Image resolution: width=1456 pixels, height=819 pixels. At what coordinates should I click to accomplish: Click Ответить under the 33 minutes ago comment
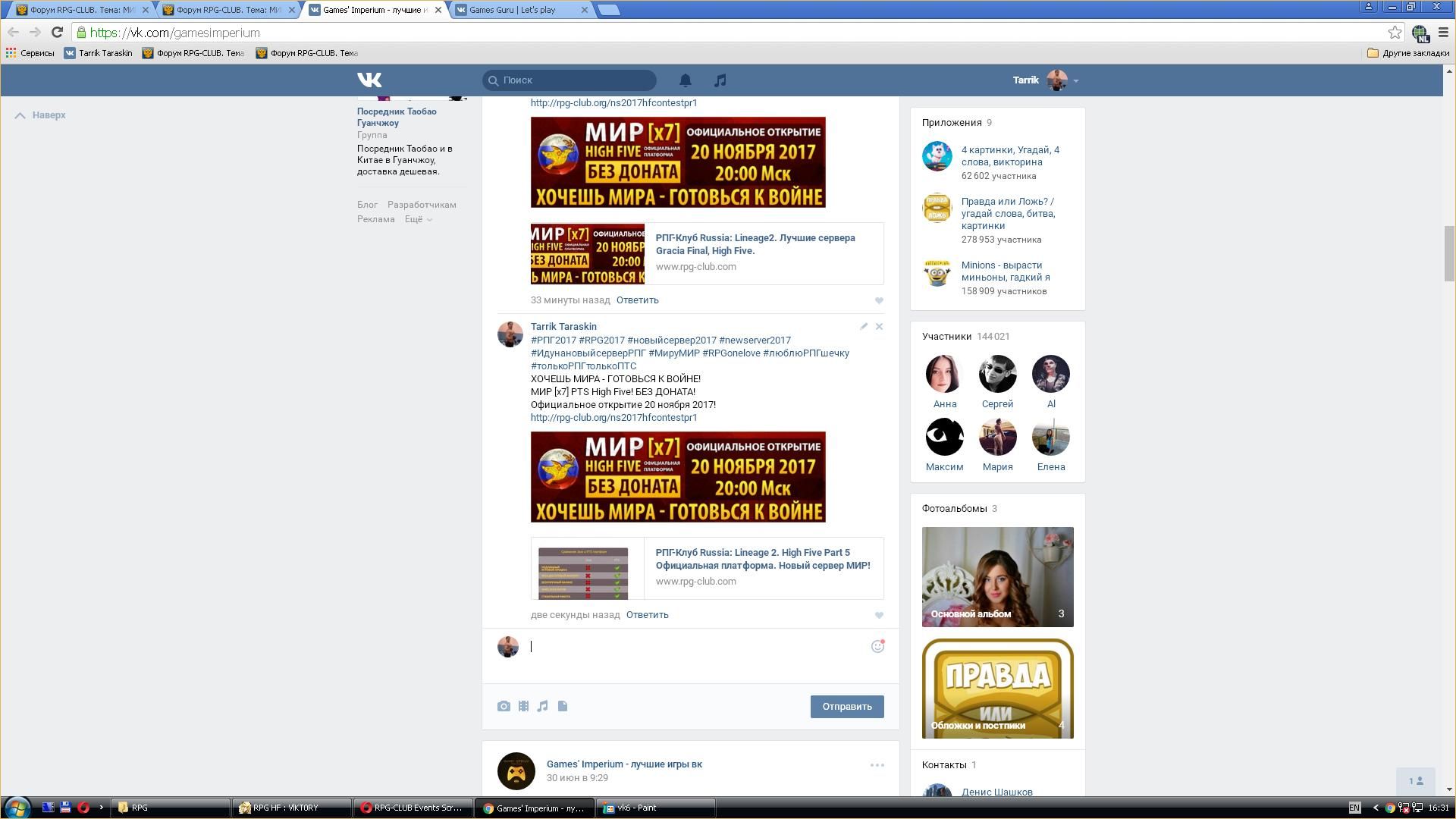[x=637, y=300]
